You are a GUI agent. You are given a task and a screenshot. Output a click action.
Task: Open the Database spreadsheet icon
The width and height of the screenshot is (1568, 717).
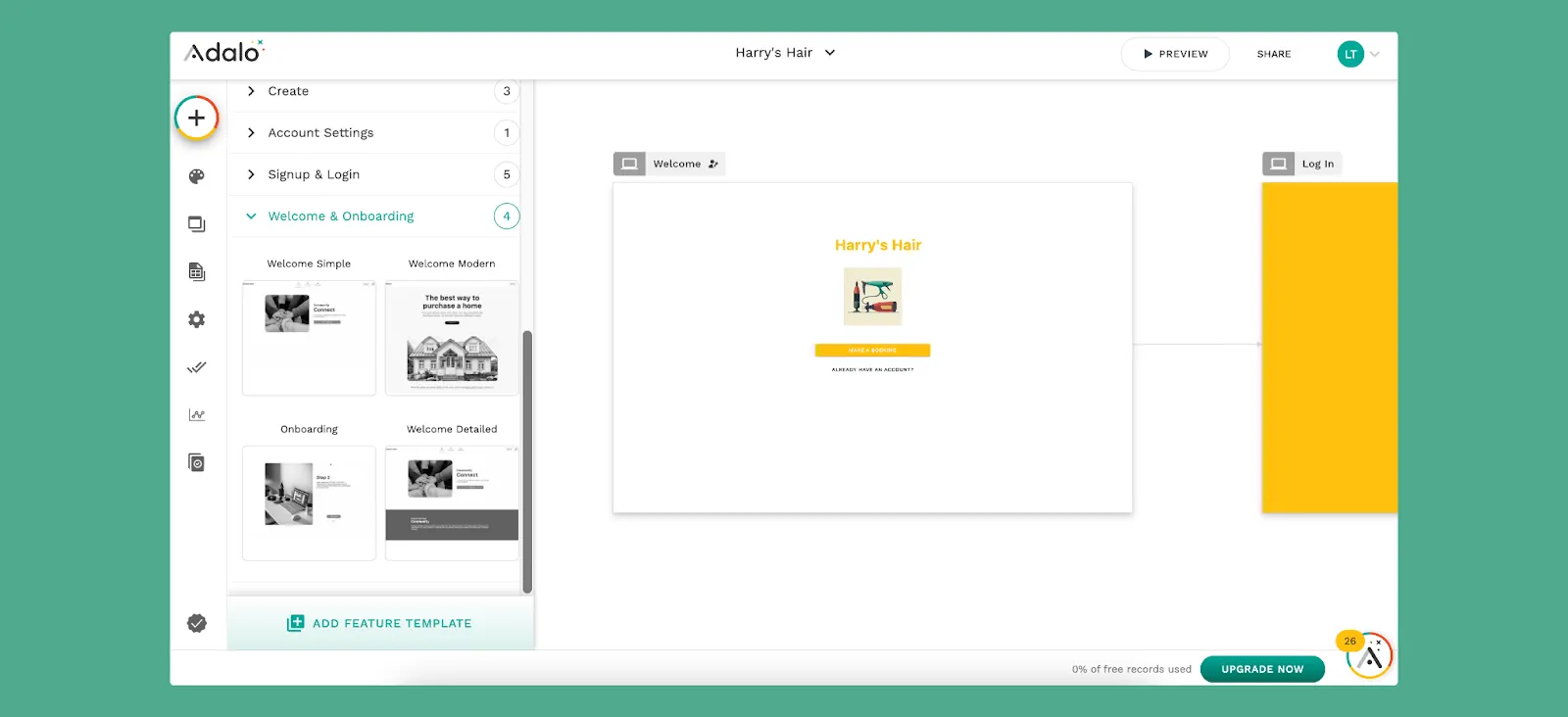pos(197,271)
